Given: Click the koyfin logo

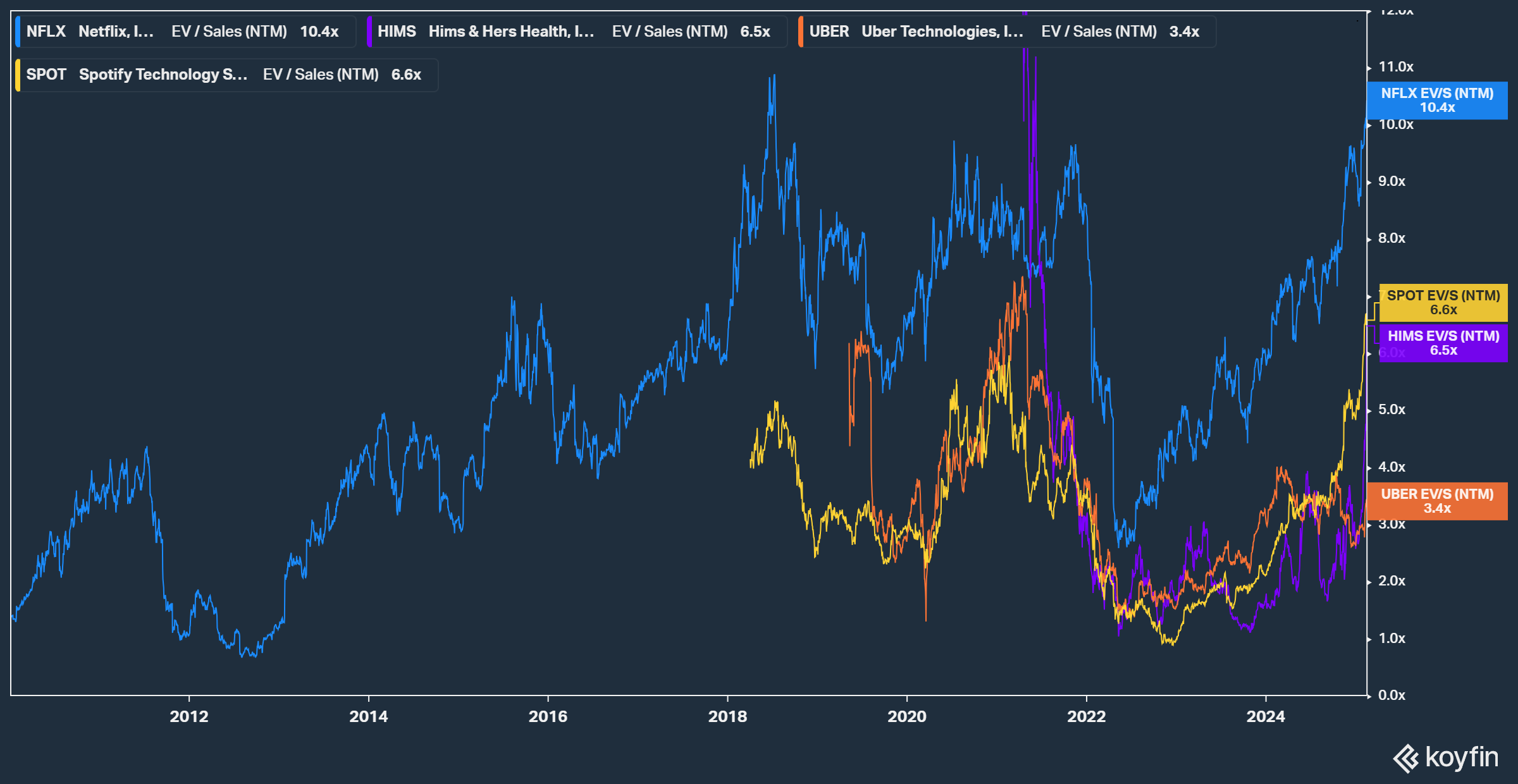Looking at the screenshot, I should coord(1446,757).
